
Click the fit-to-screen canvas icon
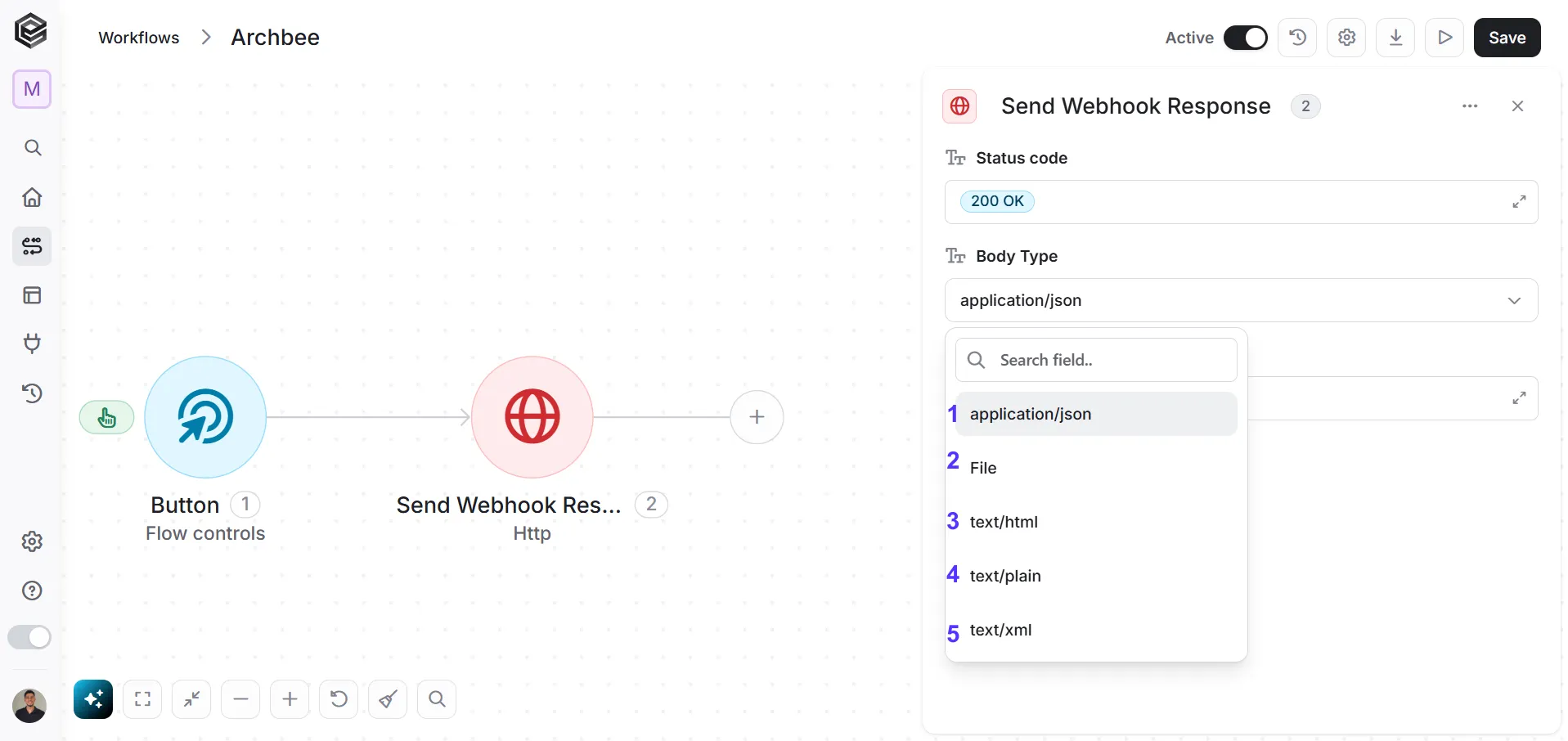pyautogui.click(x=142, y=699)
